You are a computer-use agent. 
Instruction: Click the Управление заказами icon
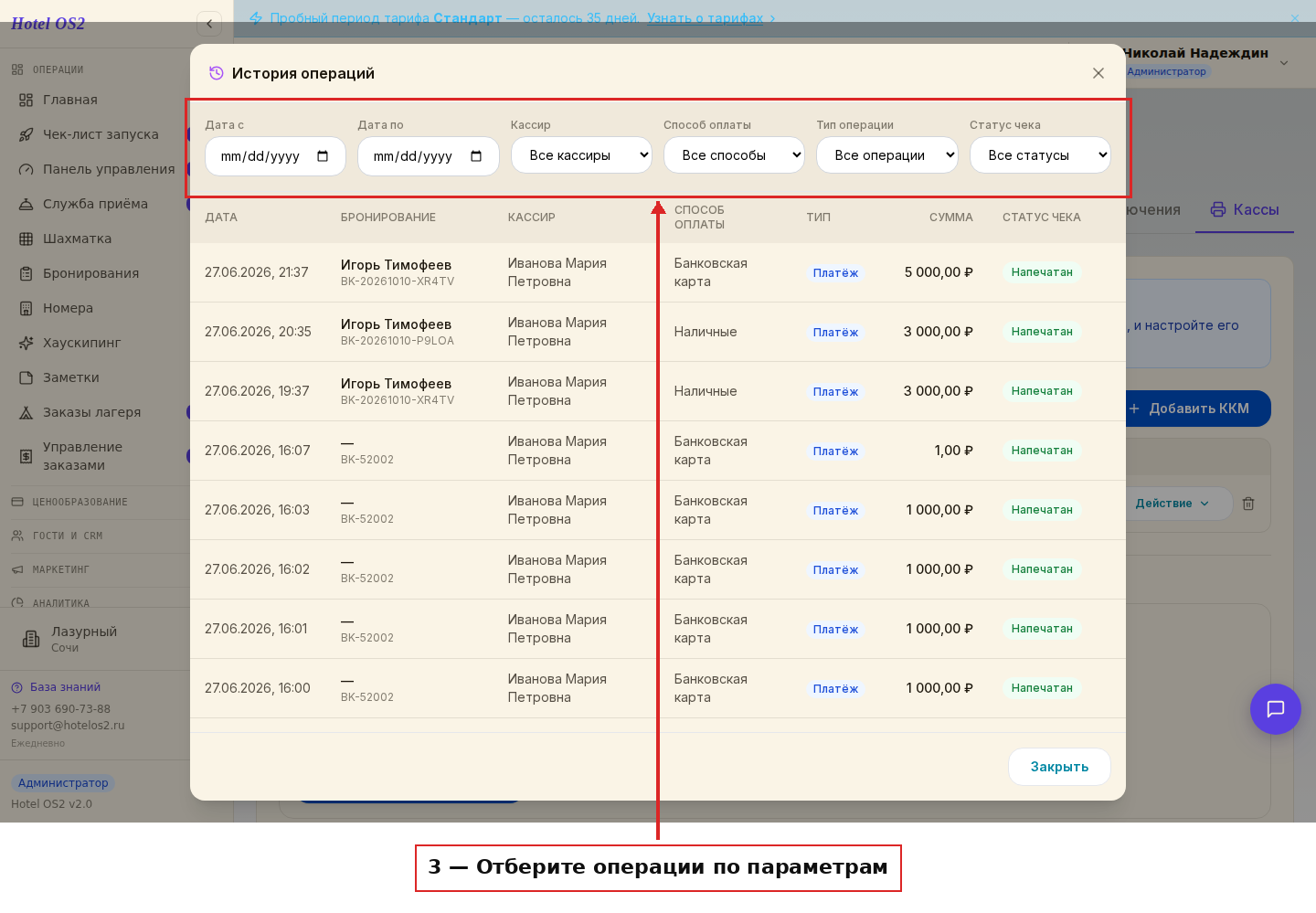[26, 456]
